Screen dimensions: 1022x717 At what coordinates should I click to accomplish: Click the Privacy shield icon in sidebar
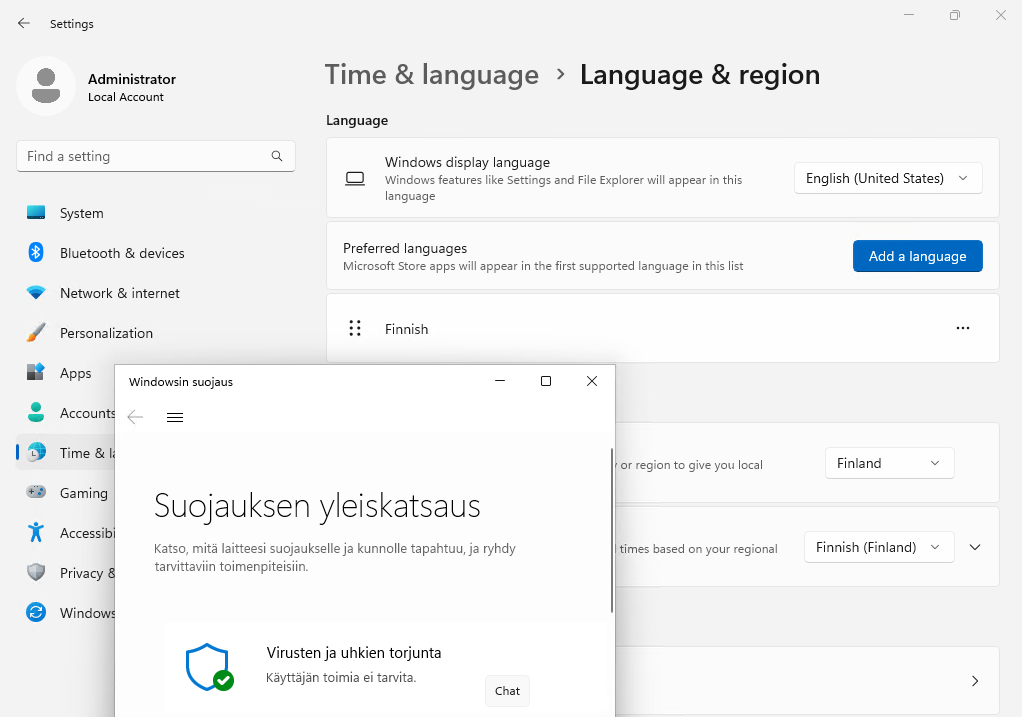(36, 572)
